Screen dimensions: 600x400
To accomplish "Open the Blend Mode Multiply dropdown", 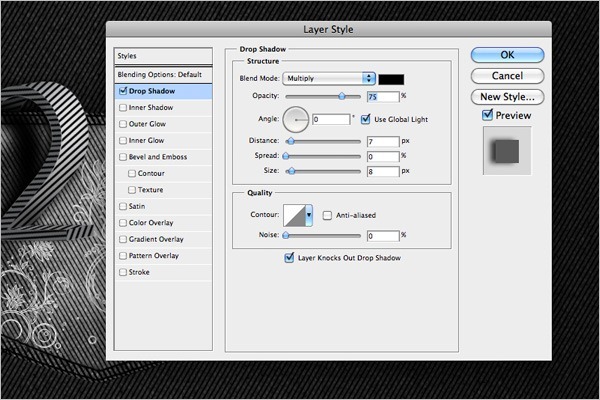I will [329, 78].
